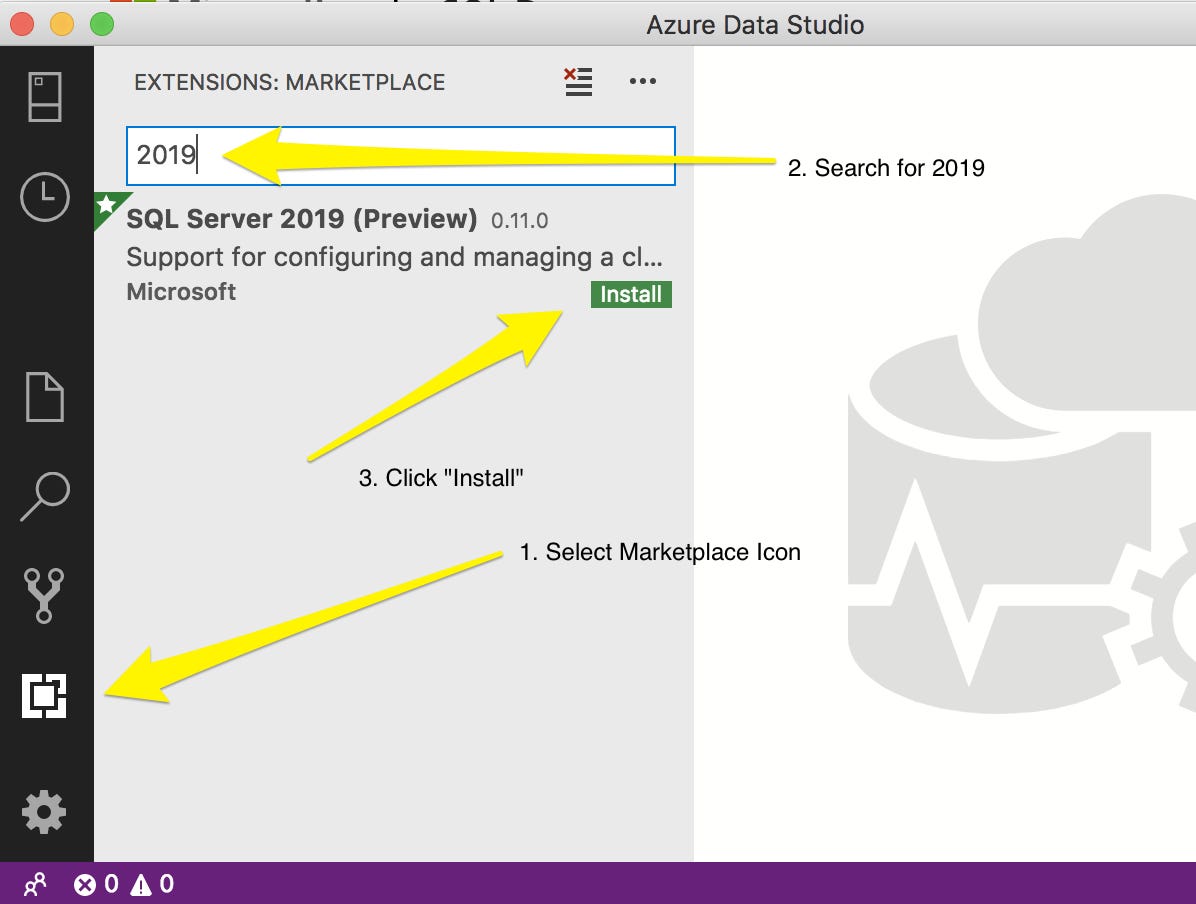Click the extensions search input field
Screen dimensions: 1196x904
tap(400, 156)
